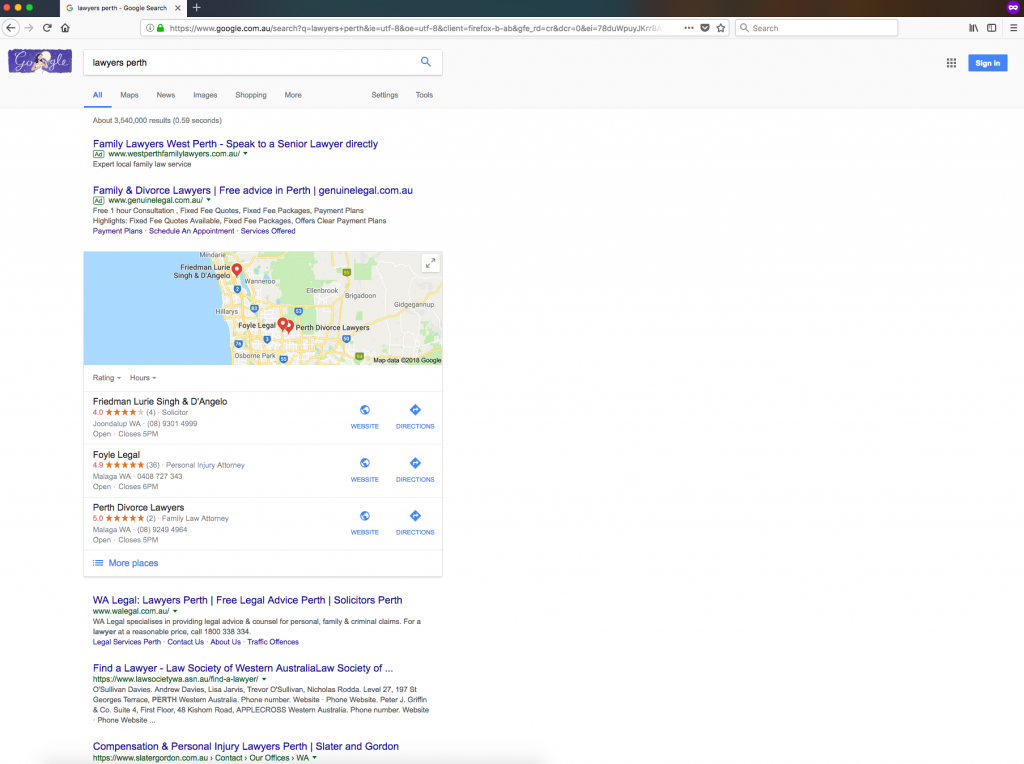Open the More search category menu

point(293,95)
